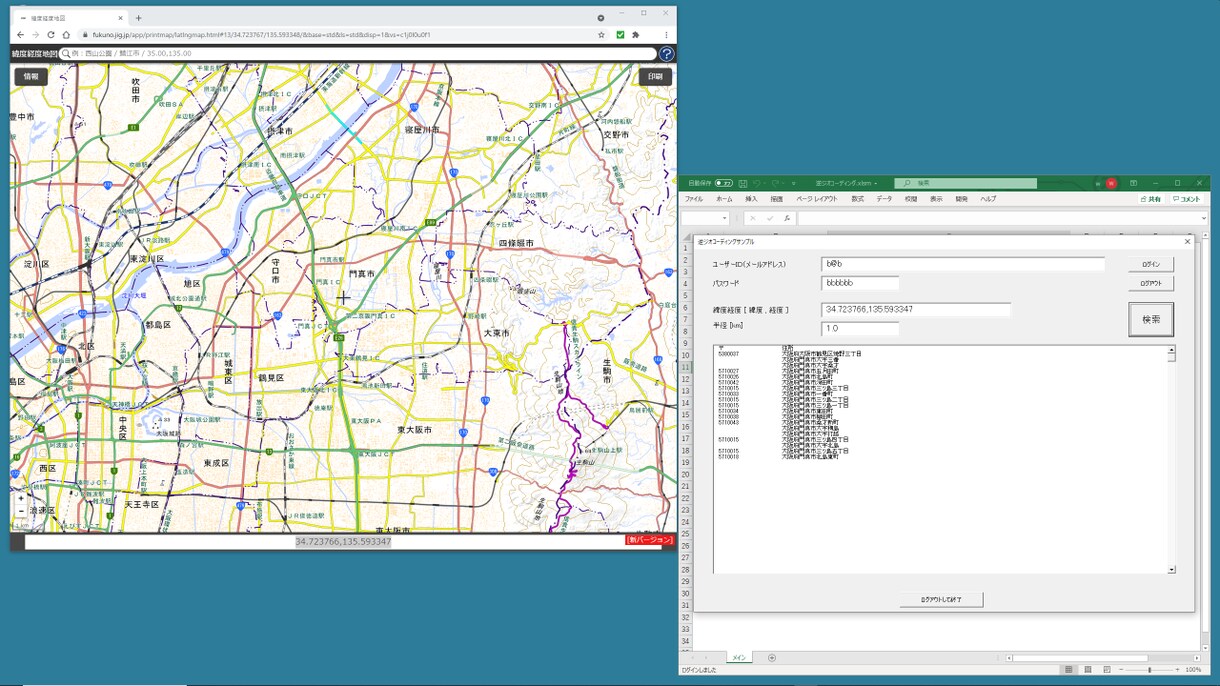The width and height of the screenshot is (1220, 686).
Task: Close the 緯度経度地図 browser tab
Action: [120, 18]
